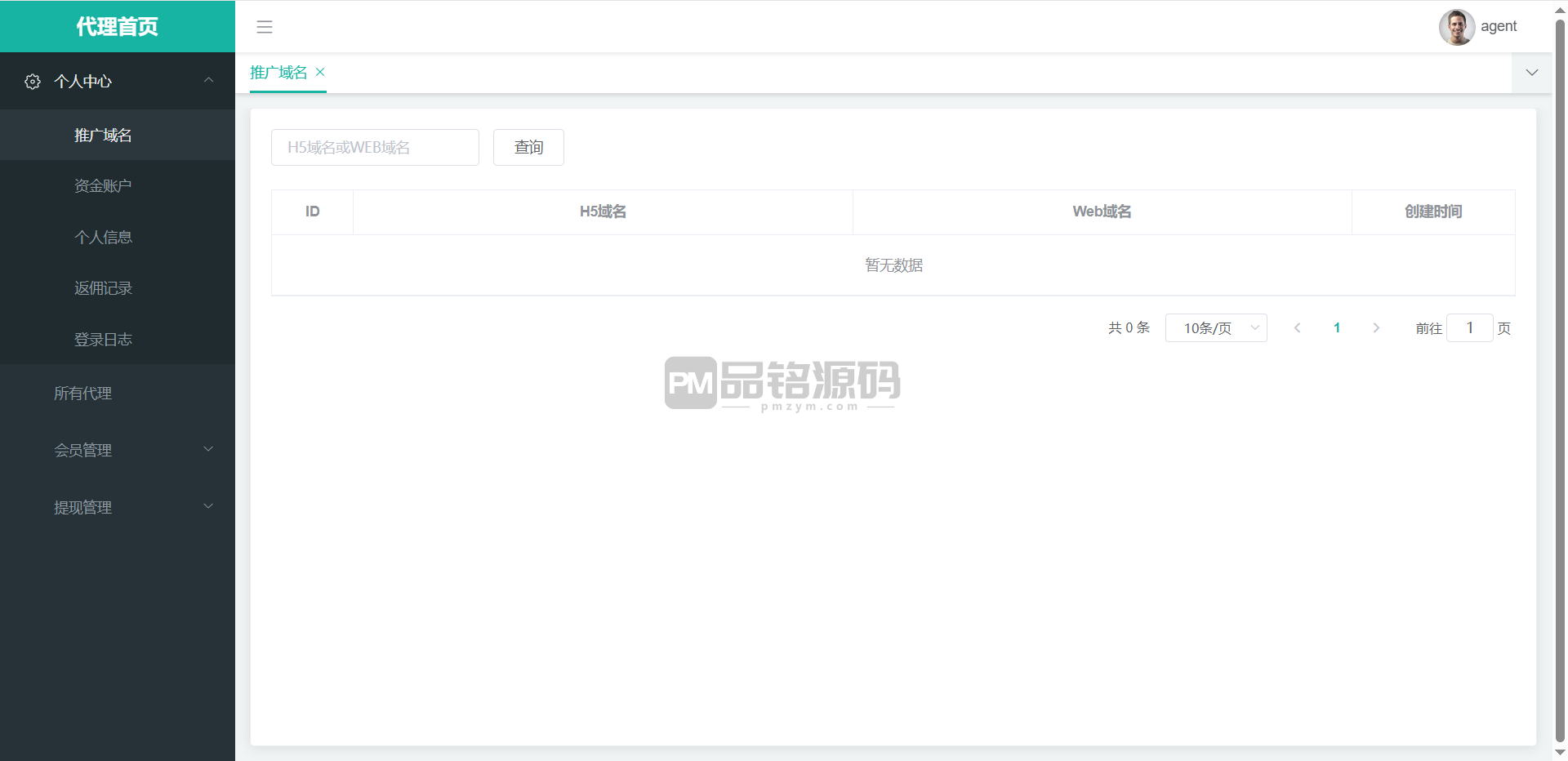1568x761 pixels.
Task: Collapse the 个人中心 menu arrow
Action: (208, 80)
